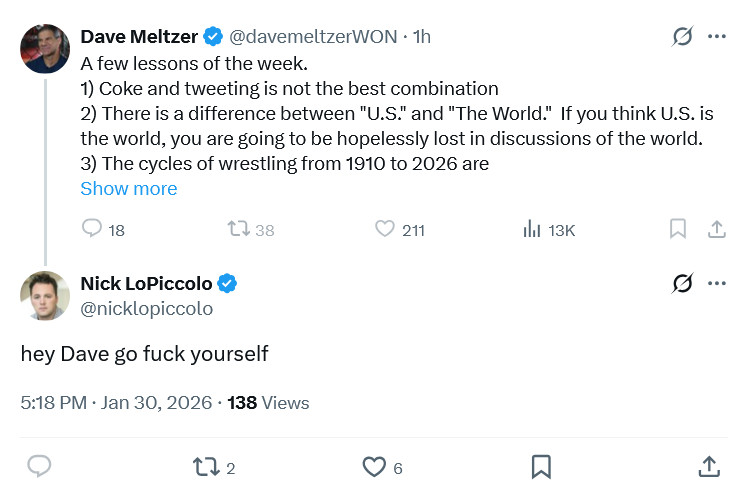
Task: Open Dave Meltzer's profile name link
Action: pos(139,37)
